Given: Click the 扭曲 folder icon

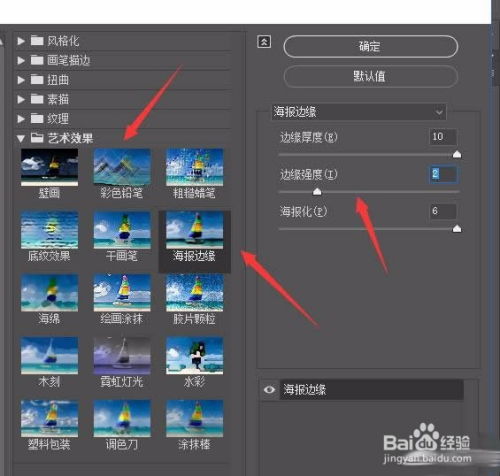Looking at the screenshot, I should click(x=37, y=80).
